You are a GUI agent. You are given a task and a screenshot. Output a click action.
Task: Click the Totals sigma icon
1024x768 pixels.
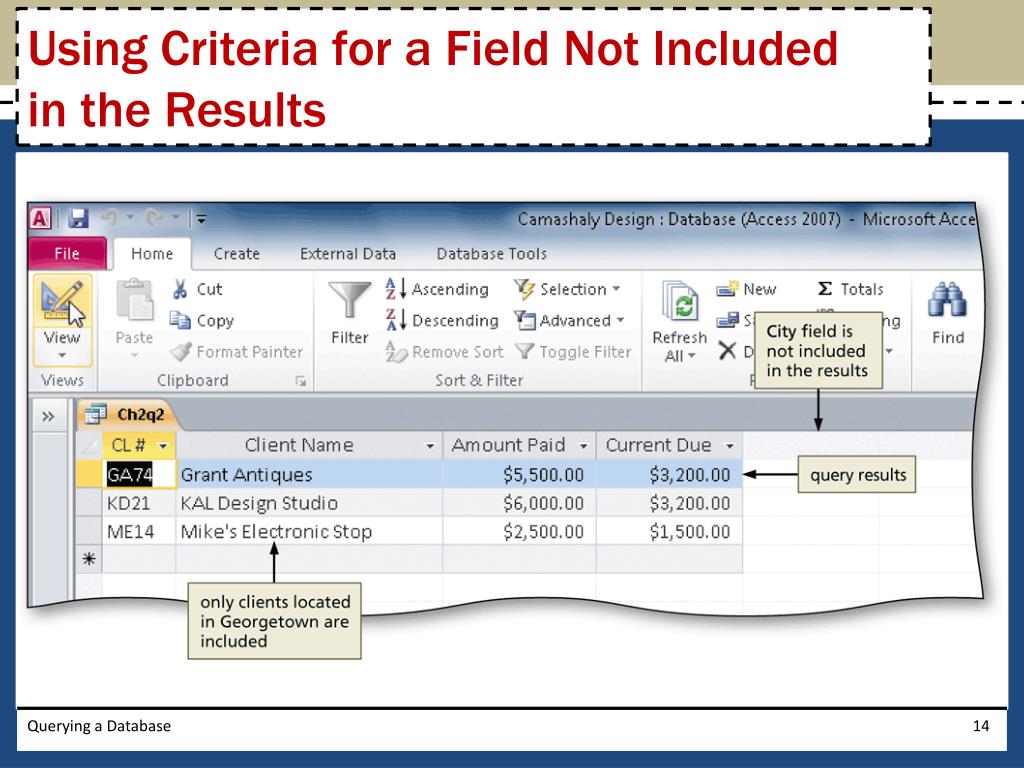point(825,289)
